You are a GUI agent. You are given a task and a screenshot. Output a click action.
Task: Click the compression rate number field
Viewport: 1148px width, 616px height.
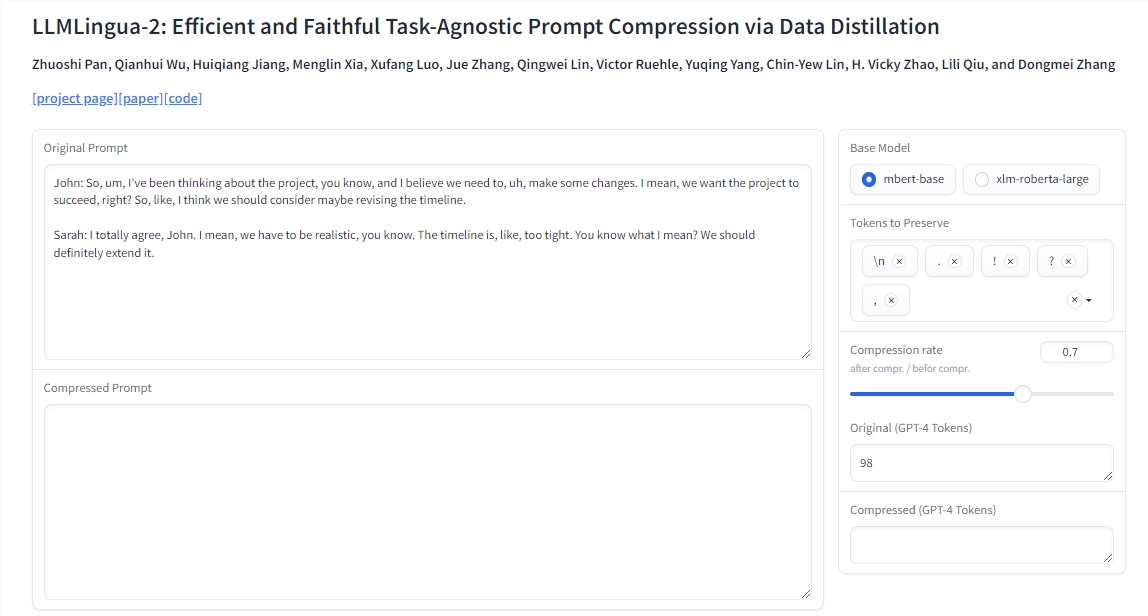(1076, 352)
